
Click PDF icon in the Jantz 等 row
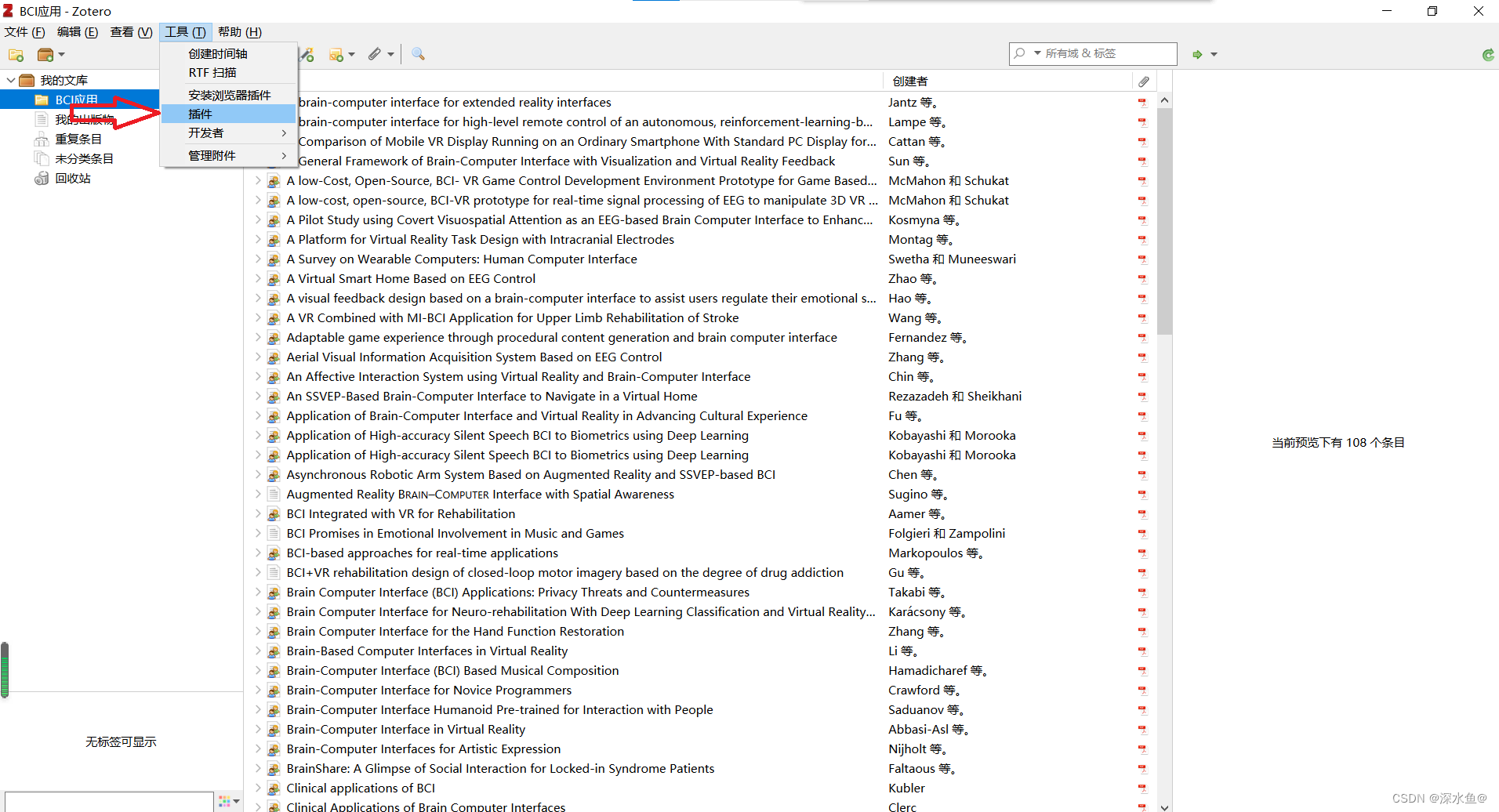1143,103
